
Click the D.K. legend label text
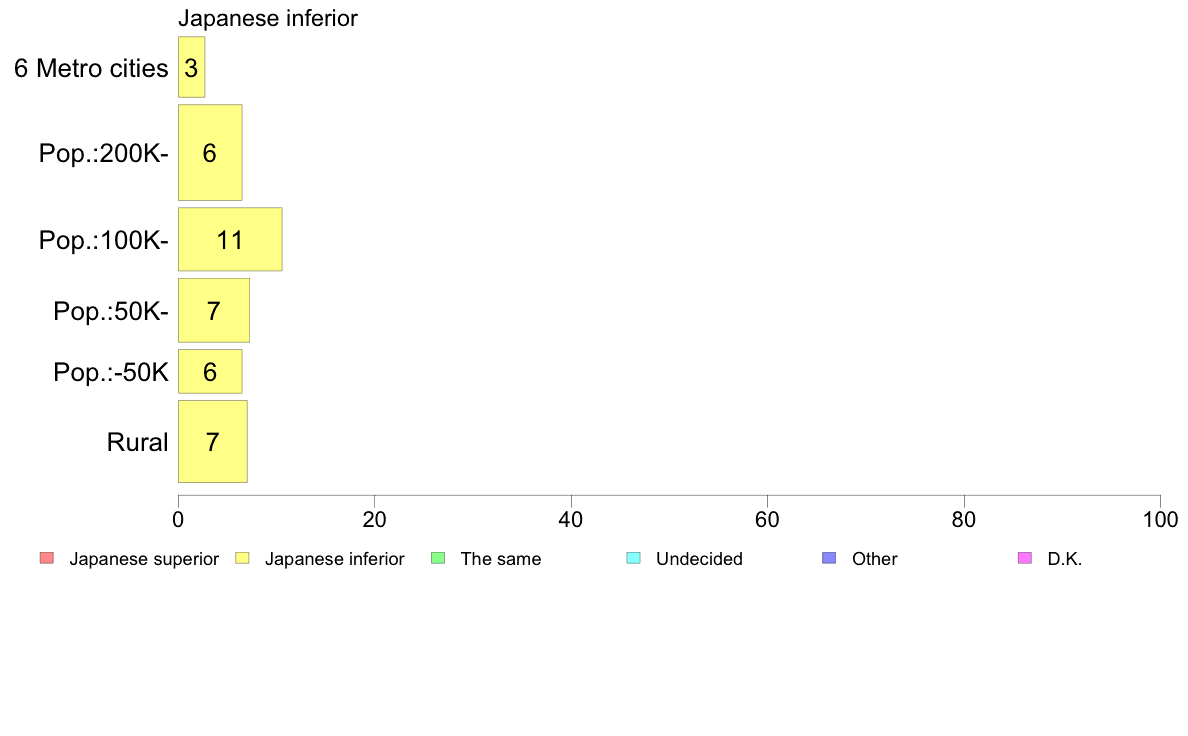1065,559
